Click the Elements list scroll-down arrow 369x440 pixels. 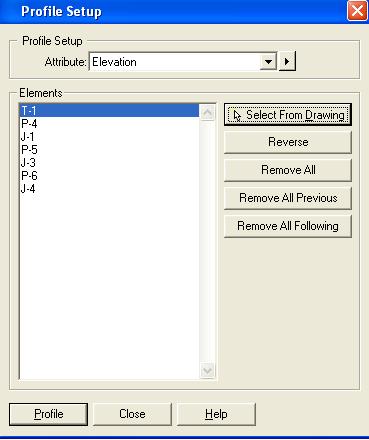click(207, 370)
